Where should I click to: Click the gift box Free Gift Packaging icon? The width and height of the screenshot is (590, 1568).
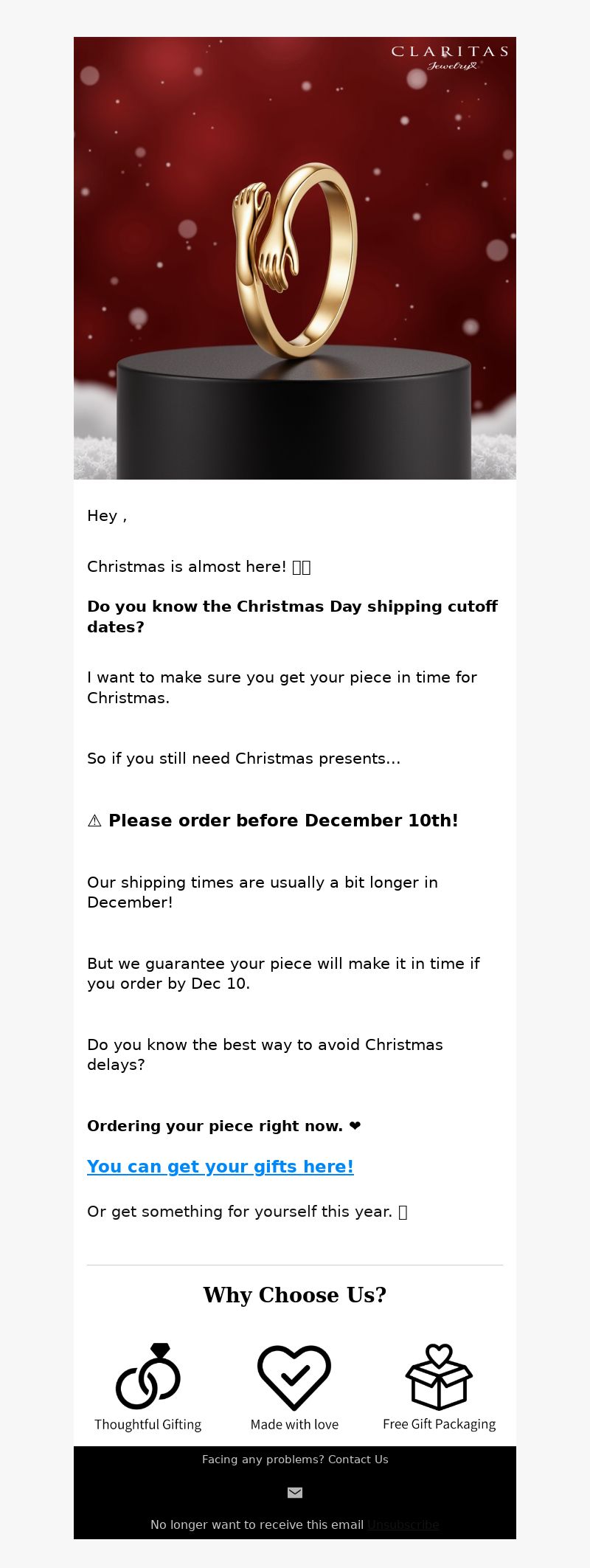click(439, 1376)
